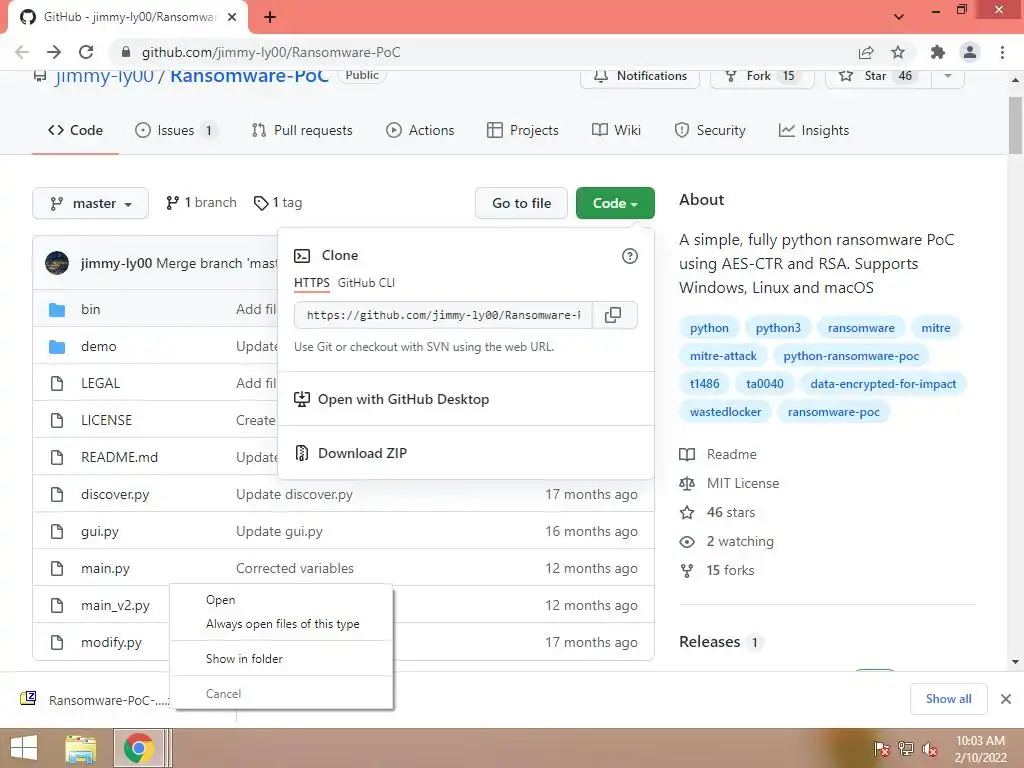
Task: Go back using the browser back arrow
Action: click(22, 52)
